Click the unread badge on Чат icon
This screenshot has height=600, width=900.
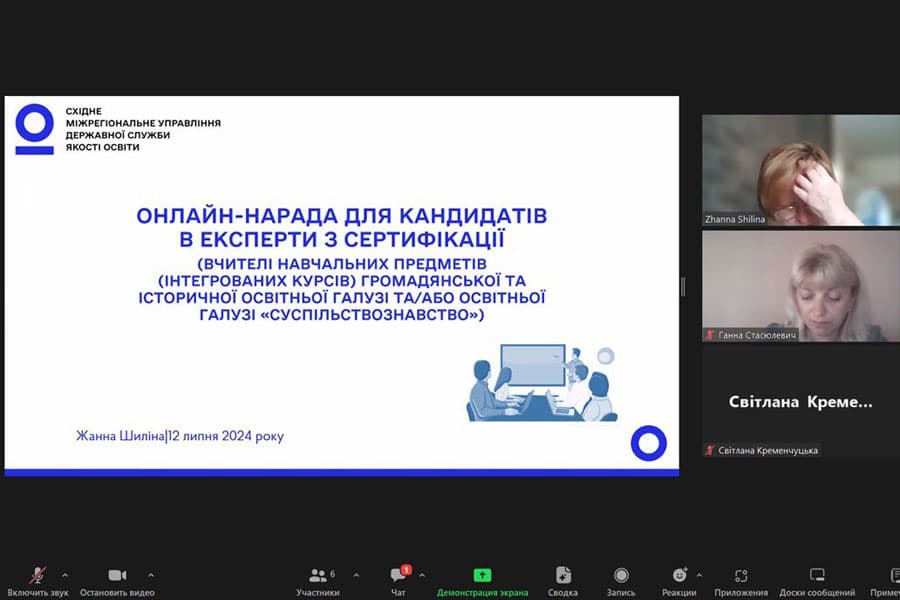406,570
